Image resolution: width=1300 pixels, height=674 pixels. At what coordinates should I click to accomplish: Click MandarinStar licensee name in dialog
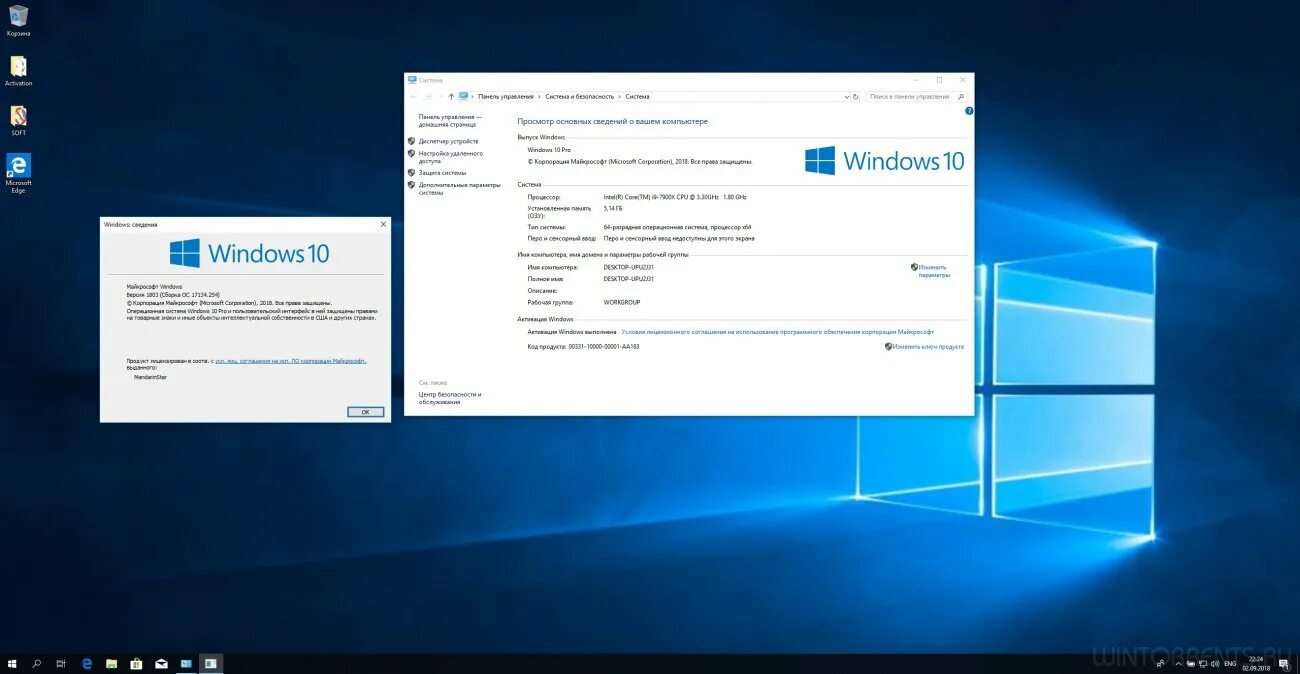(x=151, y=377)
